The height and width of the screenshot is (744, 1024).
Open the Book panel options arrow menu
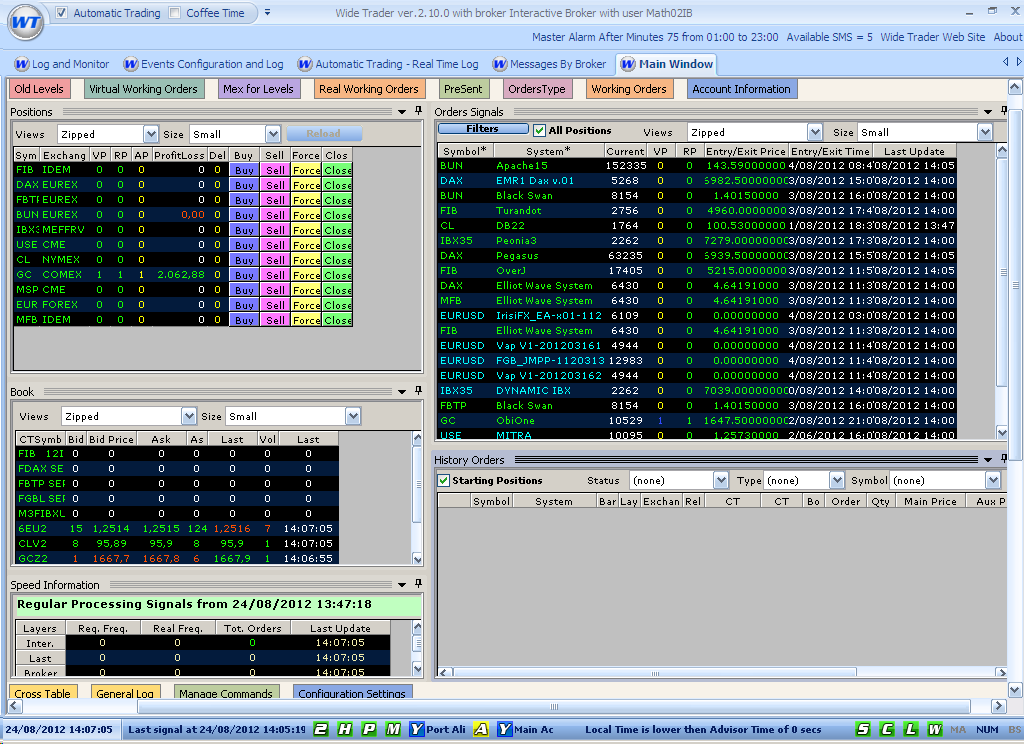pos(402,391)
